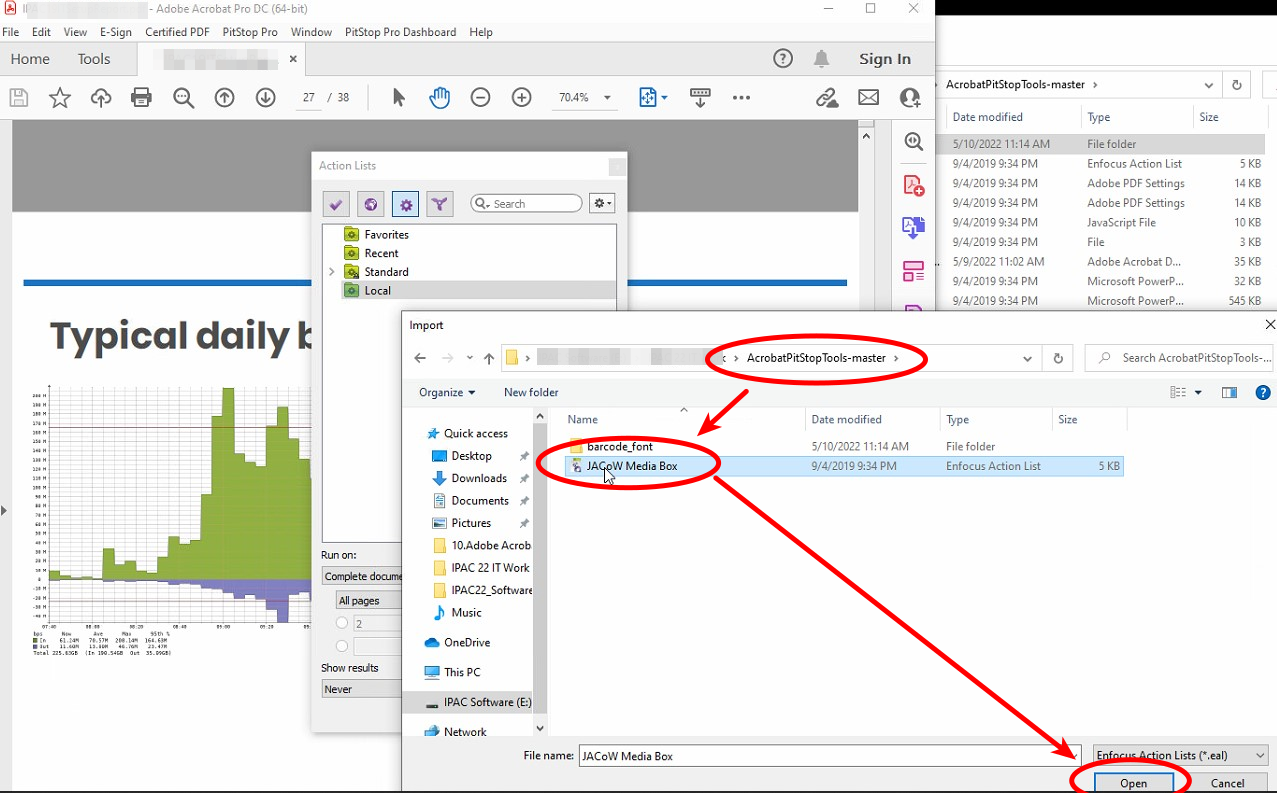
Task: Go to next page with down arrow icon
Action: coord(265,97)
